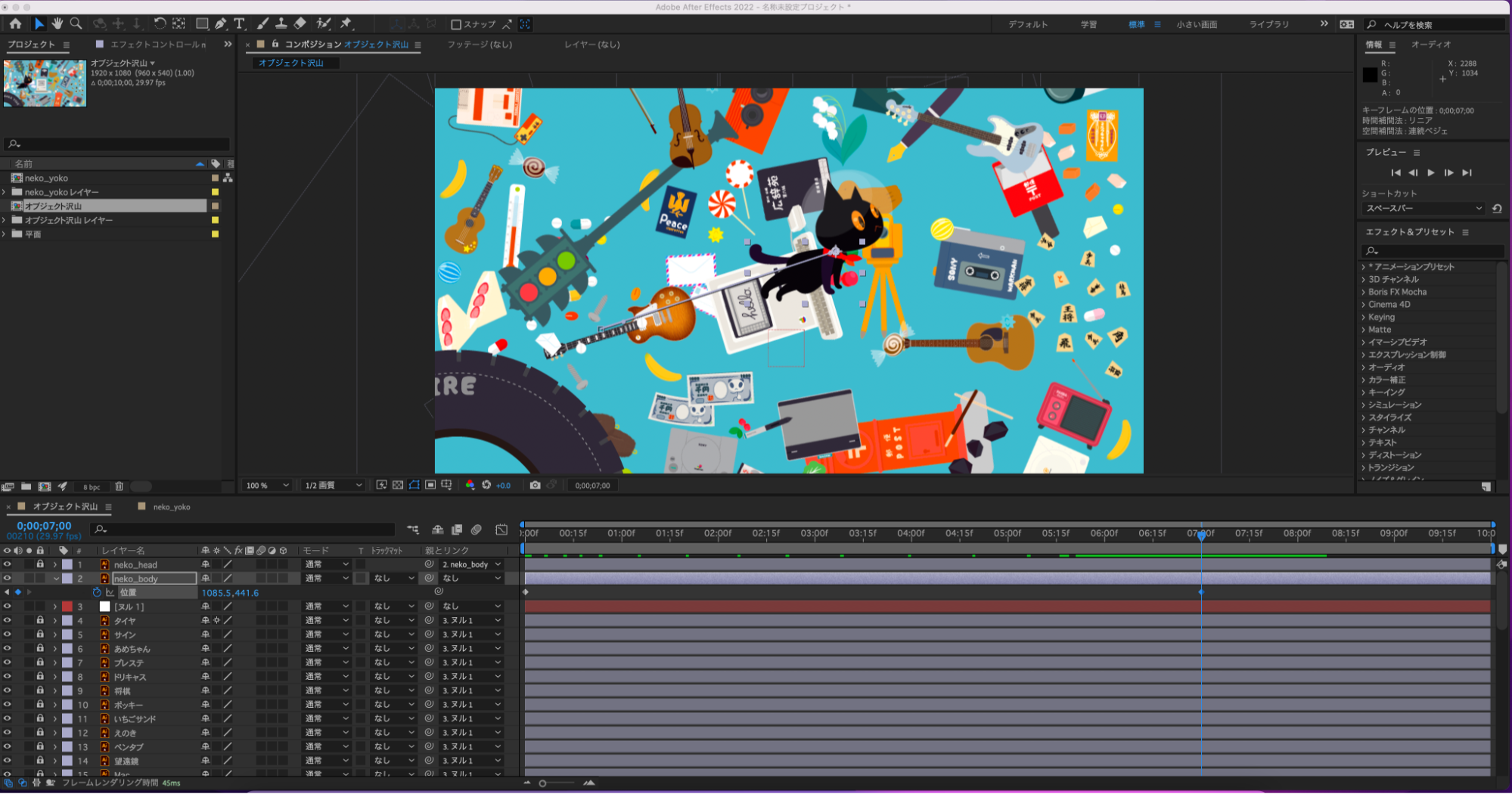Enable the Snap checkbox

(456, 25)
